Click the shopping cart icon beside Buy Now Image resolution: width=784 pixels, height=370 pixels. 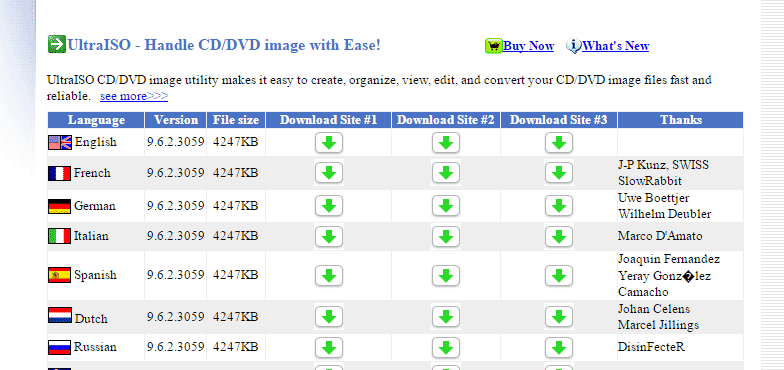[494, 46]
